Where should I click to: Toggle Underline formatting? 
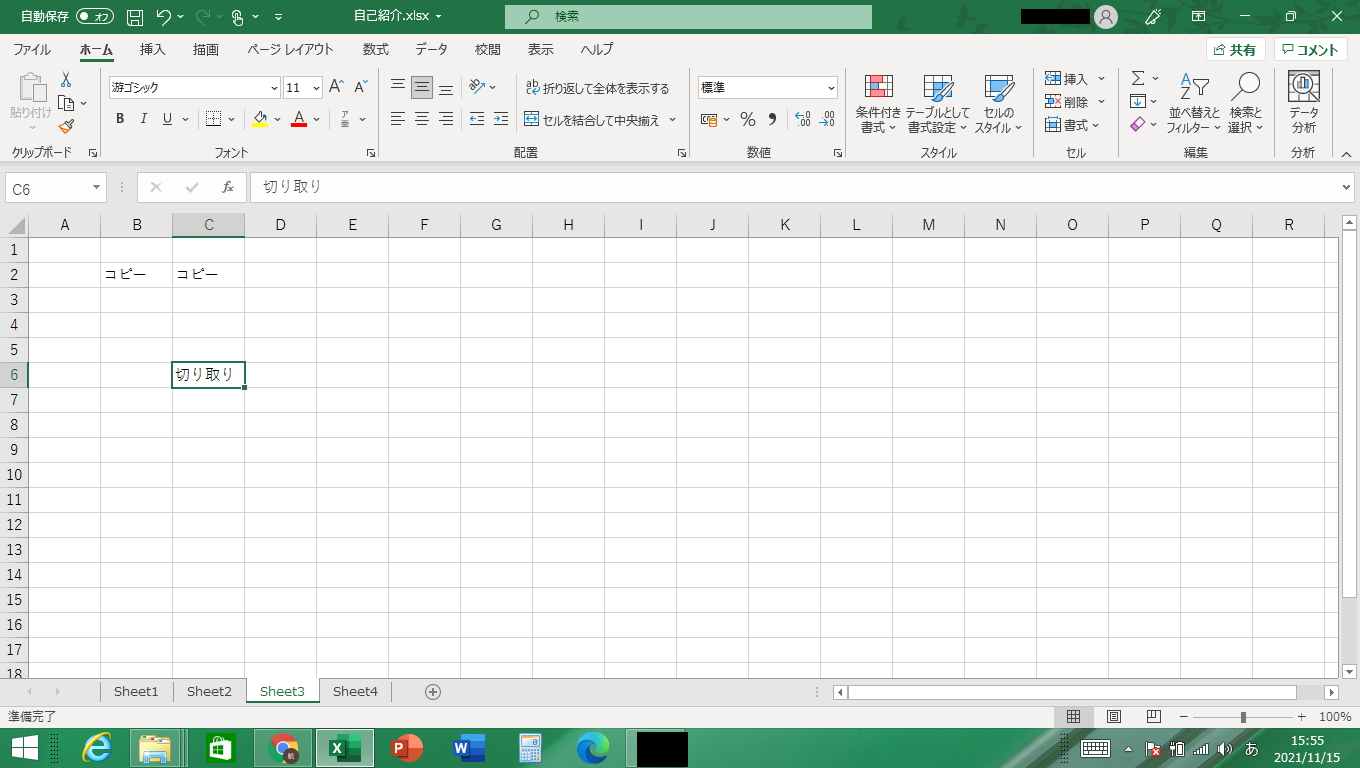(x=168, y=119)
